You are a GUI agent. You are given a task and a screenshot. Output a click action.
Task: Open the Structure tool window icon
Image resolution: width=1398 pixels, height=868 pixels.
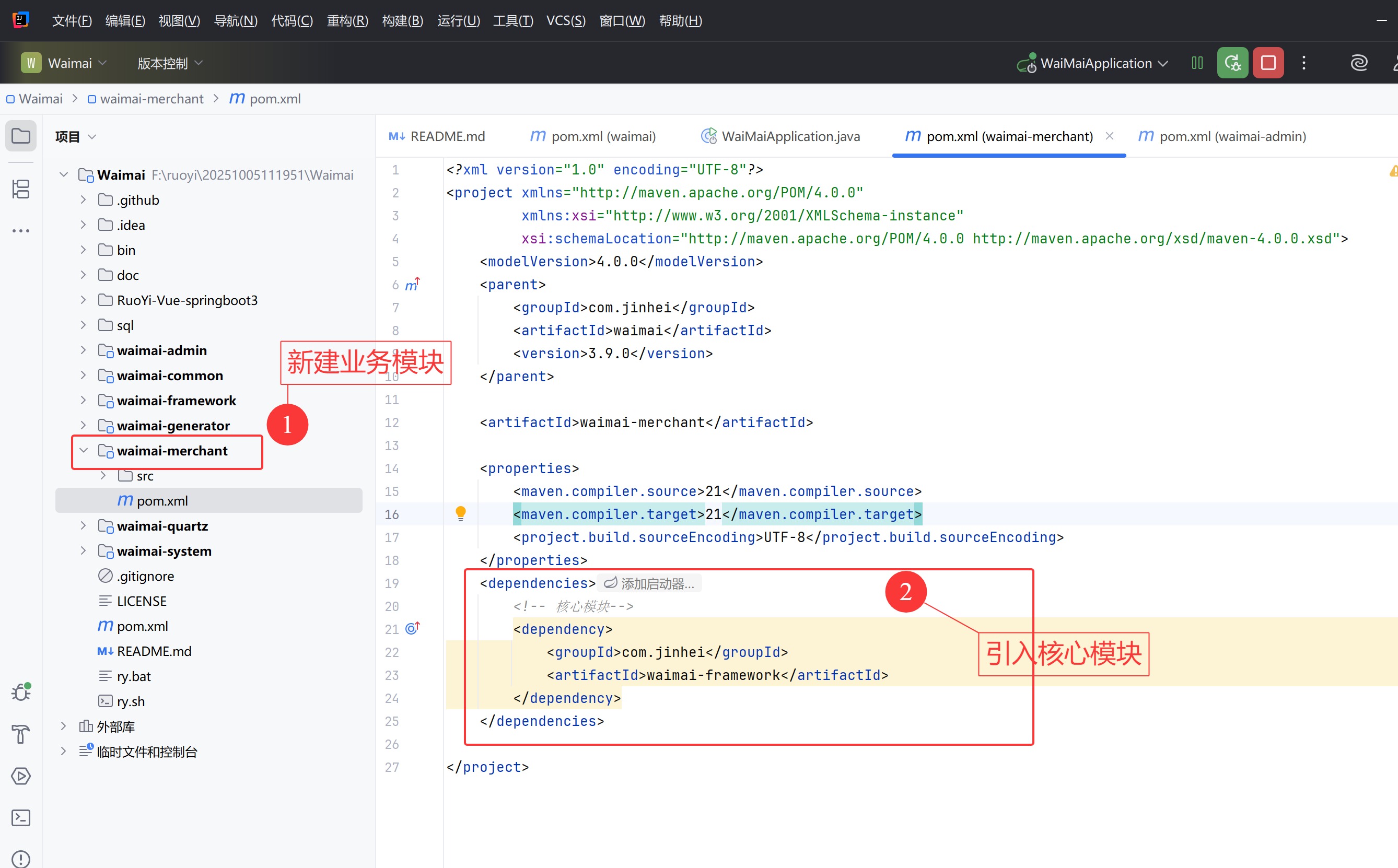tap(21, 189)
